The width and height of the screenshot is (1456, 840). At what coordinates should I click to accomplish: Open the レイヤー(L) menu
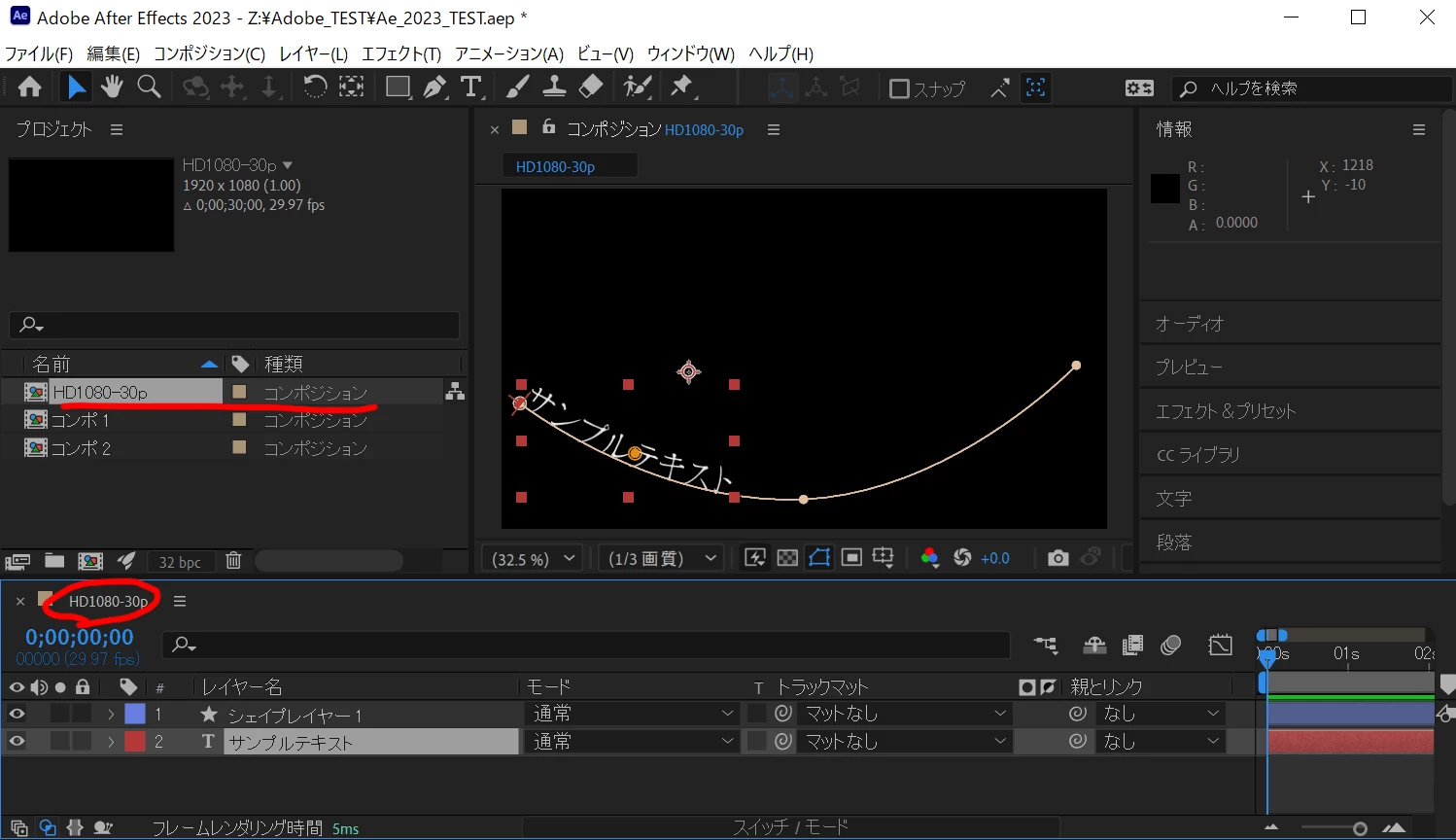click(313, 53)
